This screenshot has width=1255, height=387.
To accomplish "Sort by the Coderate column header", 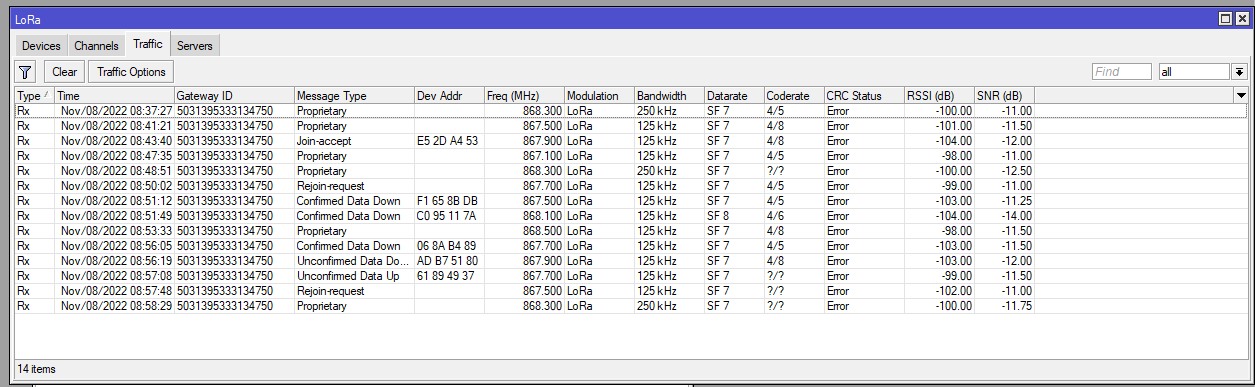I will (794, 95).
